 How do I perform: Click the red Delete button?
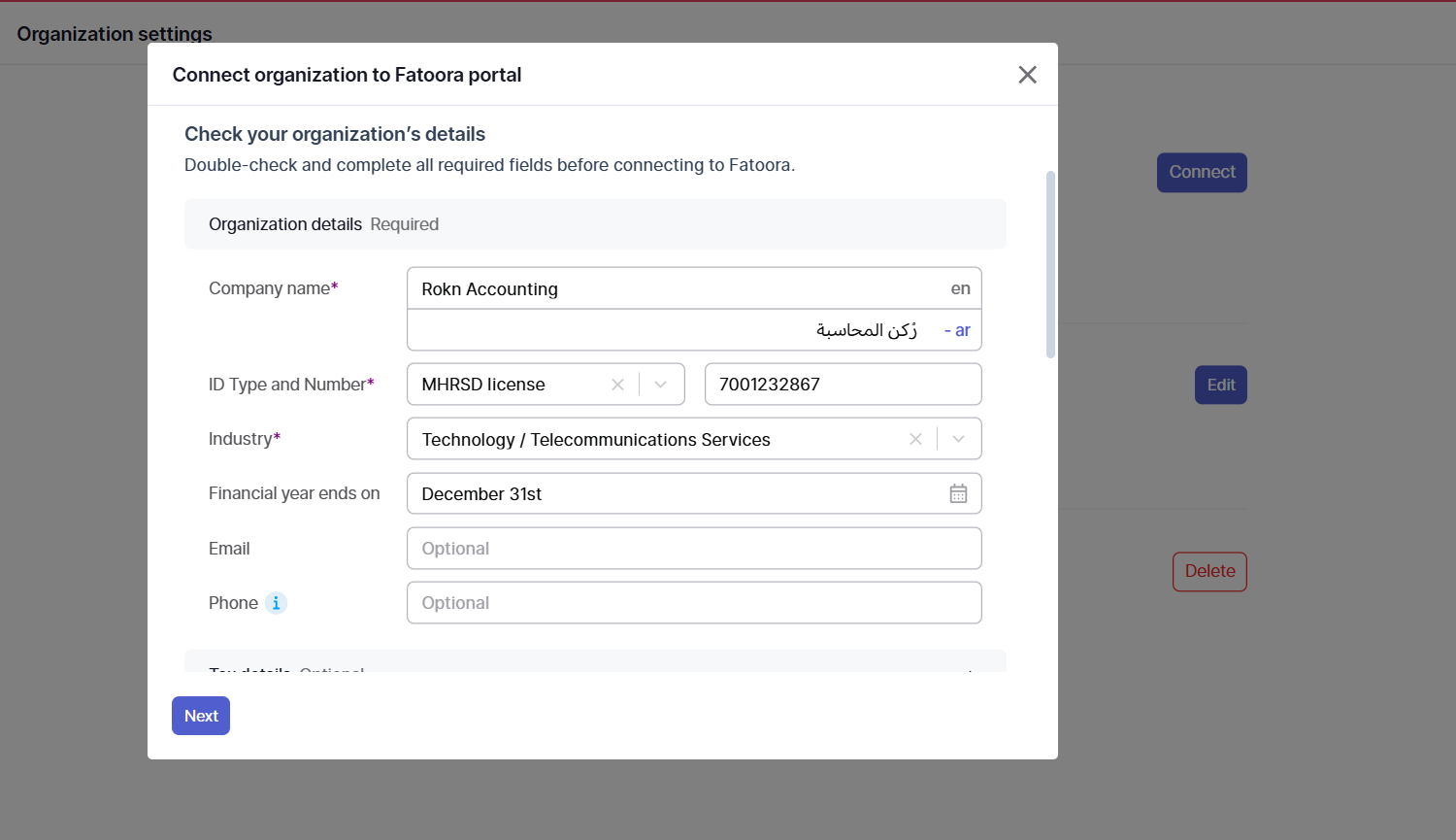pyautogui.click(x=1209, y=571)
